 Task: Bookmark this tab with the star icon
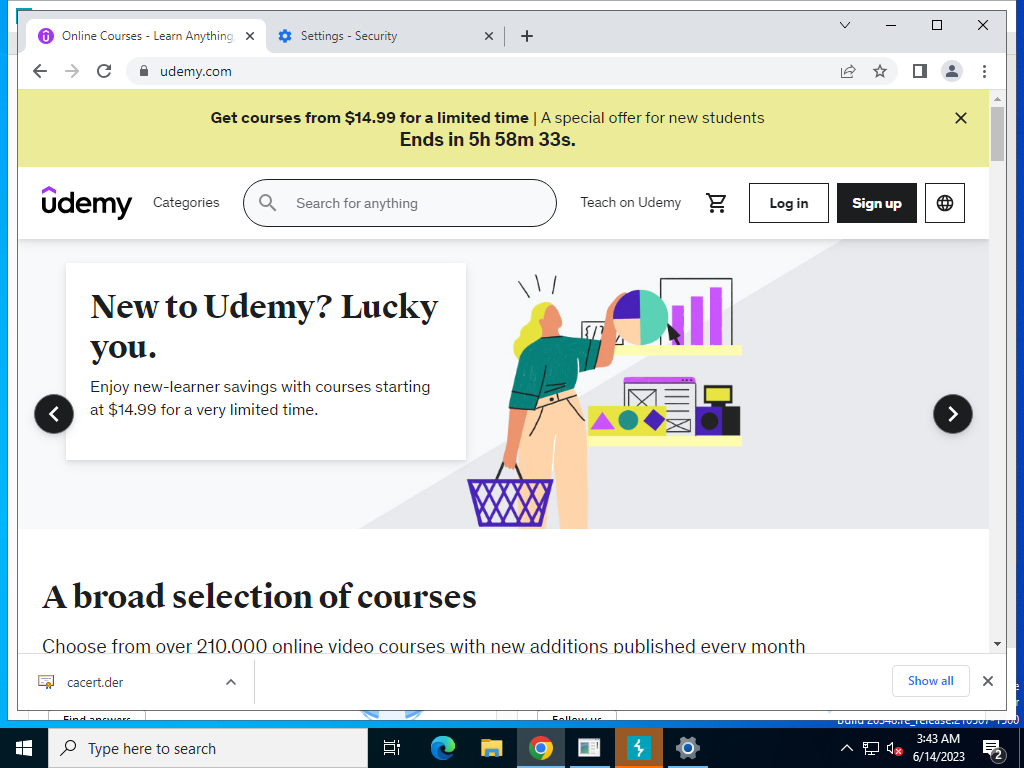(x=880, y=71)
